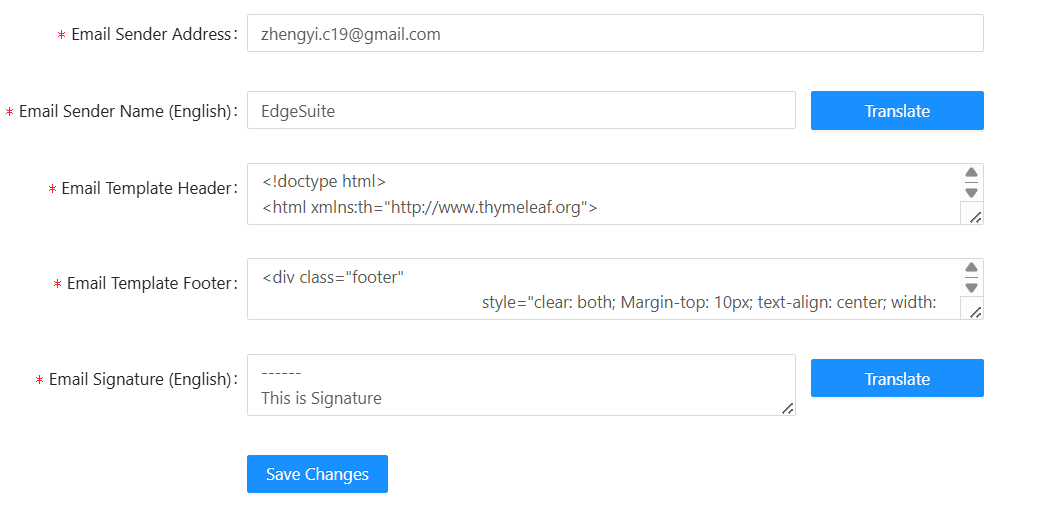The height and width of the screenshot is (517, 1038).
Task: Place cursor in the Email Template Footer textarea
Action: tap(600, 290)
